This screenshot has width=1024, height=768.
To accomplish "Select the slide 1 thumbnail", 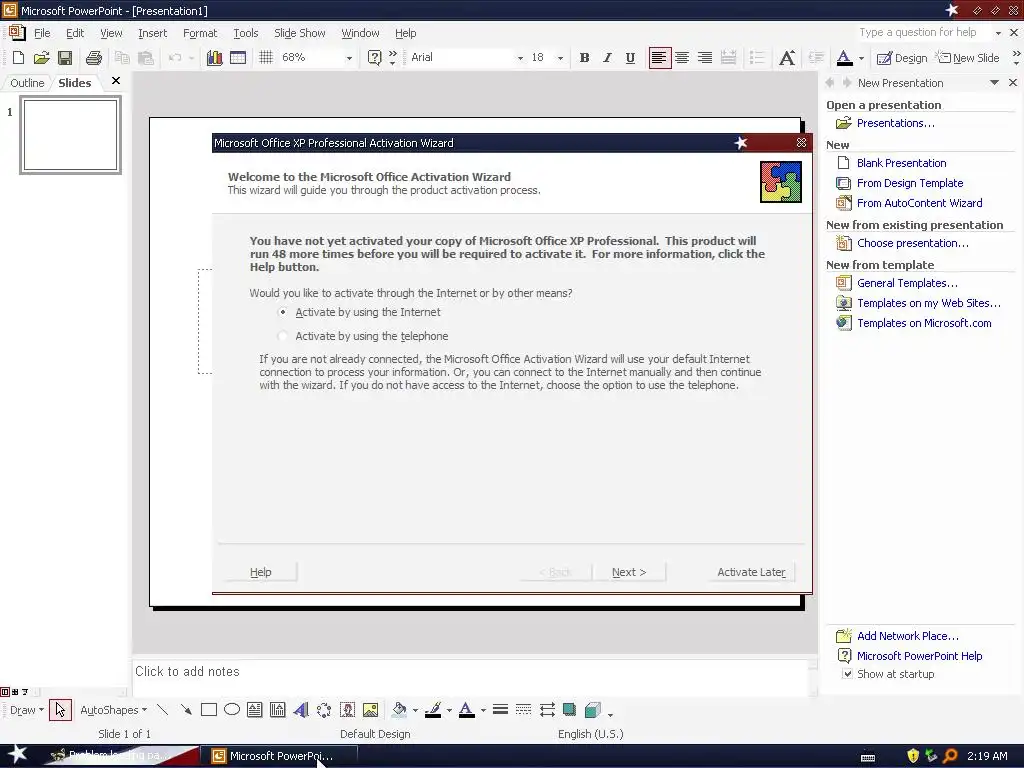I will [x=71, y=135].
